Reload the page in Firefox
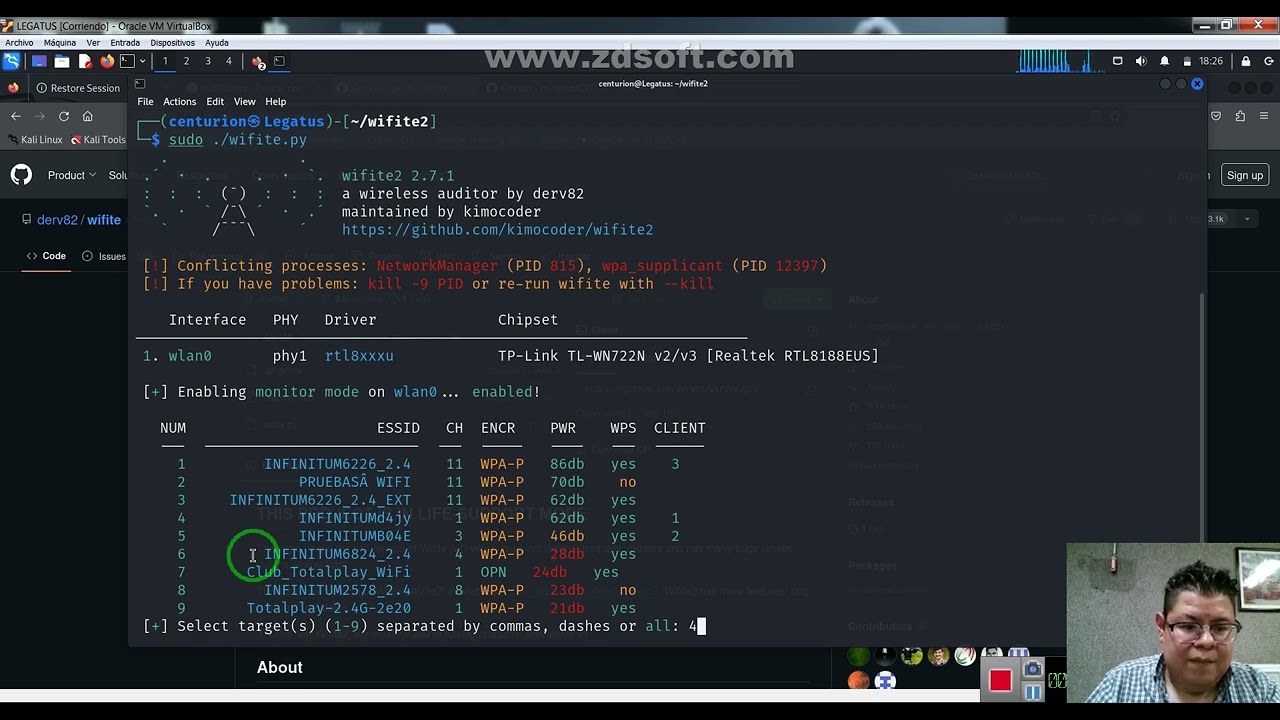The width and height of the screenshot is (1280, 720). coord(64,116)
